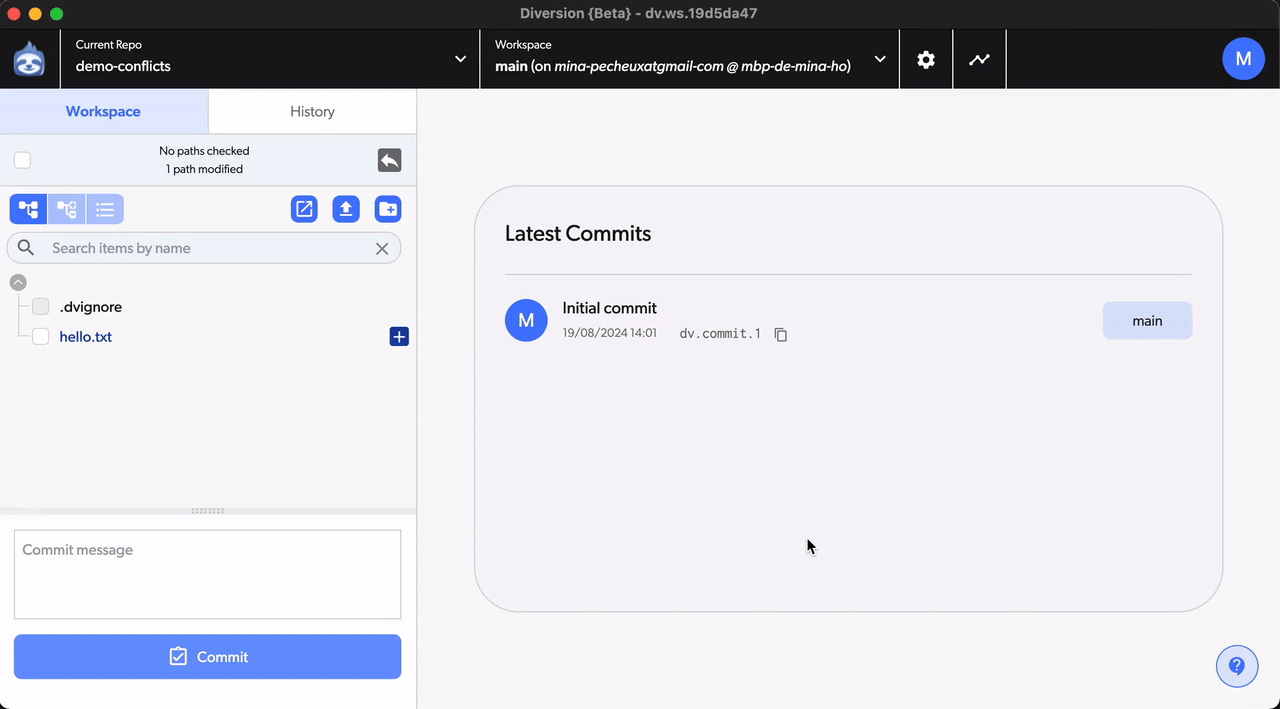Click the added plus badge for hello.txt

coord(399,337)
